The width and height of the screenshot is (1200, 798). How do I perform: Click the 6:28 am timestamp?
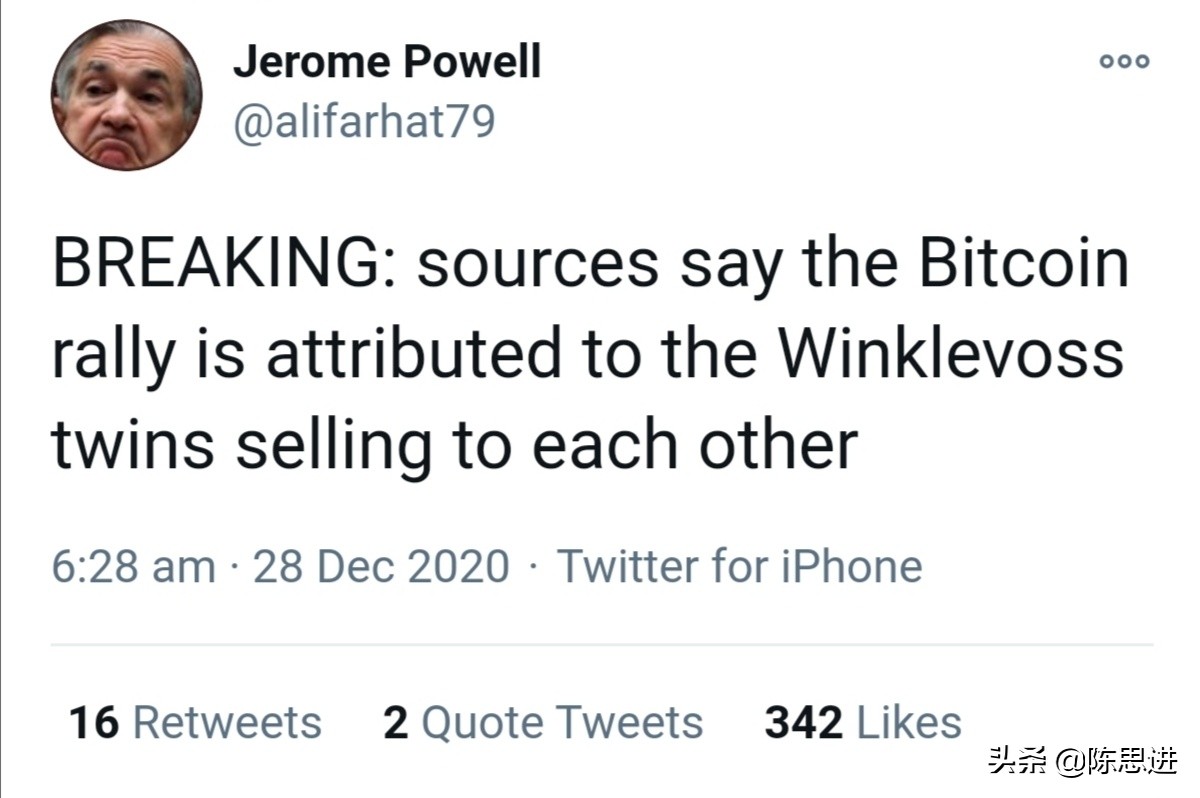pos(133,567)
